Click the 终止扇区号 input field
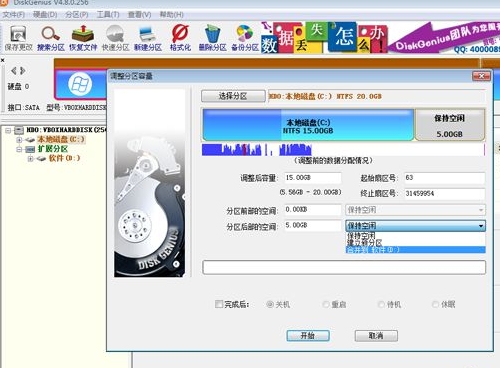The height and width of the screenshot is (368, 500). click(x=445, y=193)
